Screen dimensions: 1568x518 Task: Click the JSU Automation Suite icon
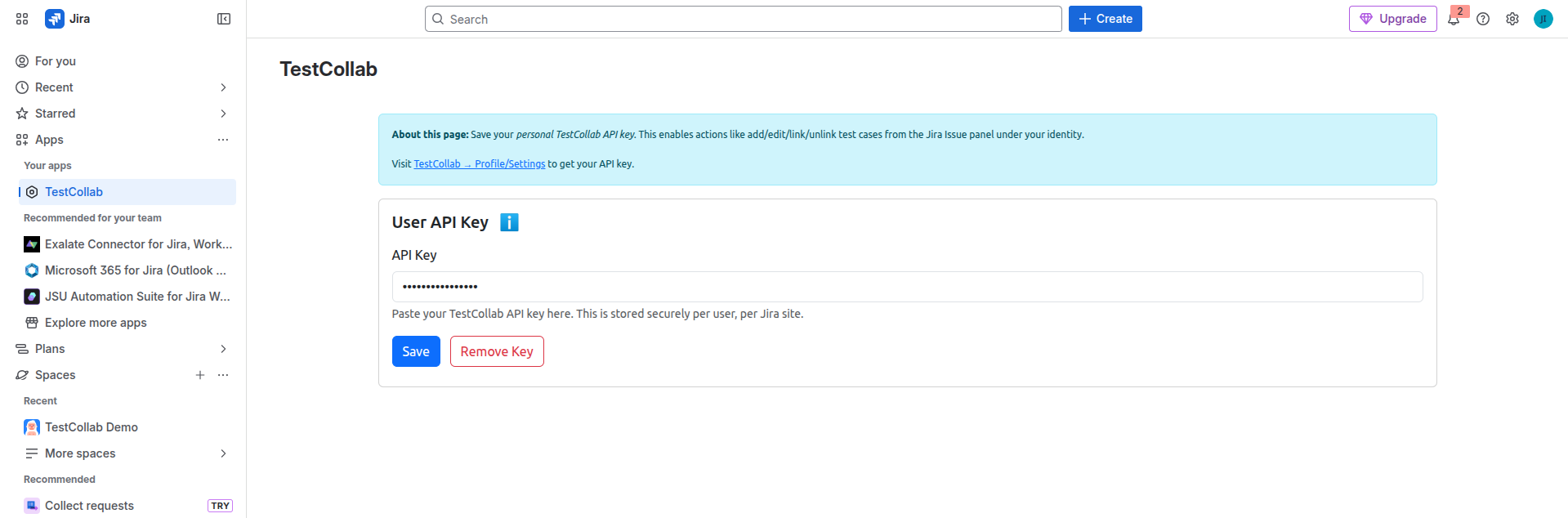click(32, 297)
